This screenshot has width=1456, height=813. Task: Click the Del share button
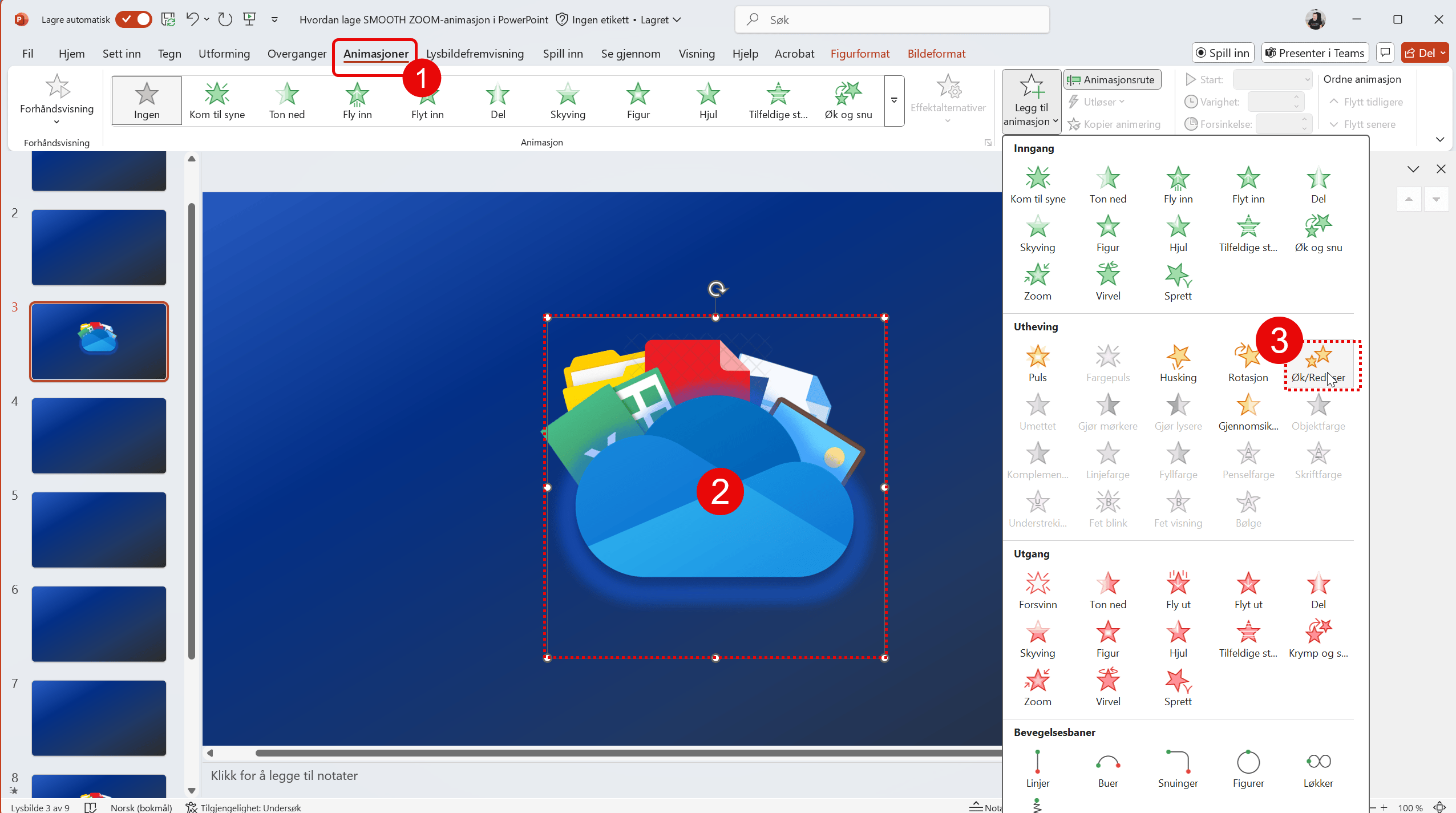1424,53
